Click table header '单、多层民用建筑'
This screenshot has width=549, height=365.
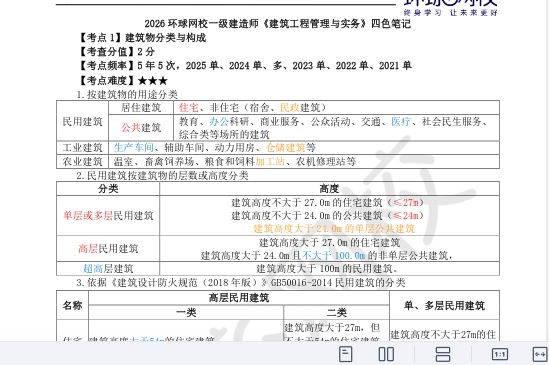pyautogui.click(x=444, y=305)
